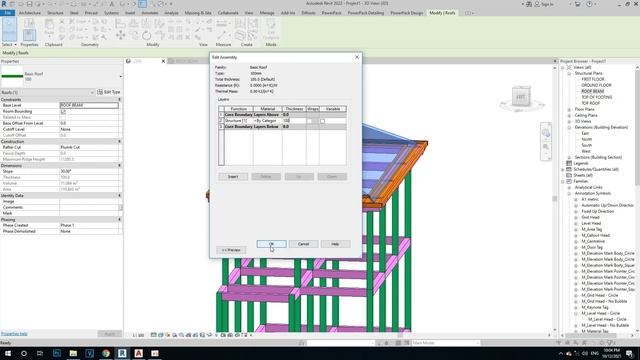Click the Legends icon in Project Browser
640x360 pixels.
[x=569, y=163]
